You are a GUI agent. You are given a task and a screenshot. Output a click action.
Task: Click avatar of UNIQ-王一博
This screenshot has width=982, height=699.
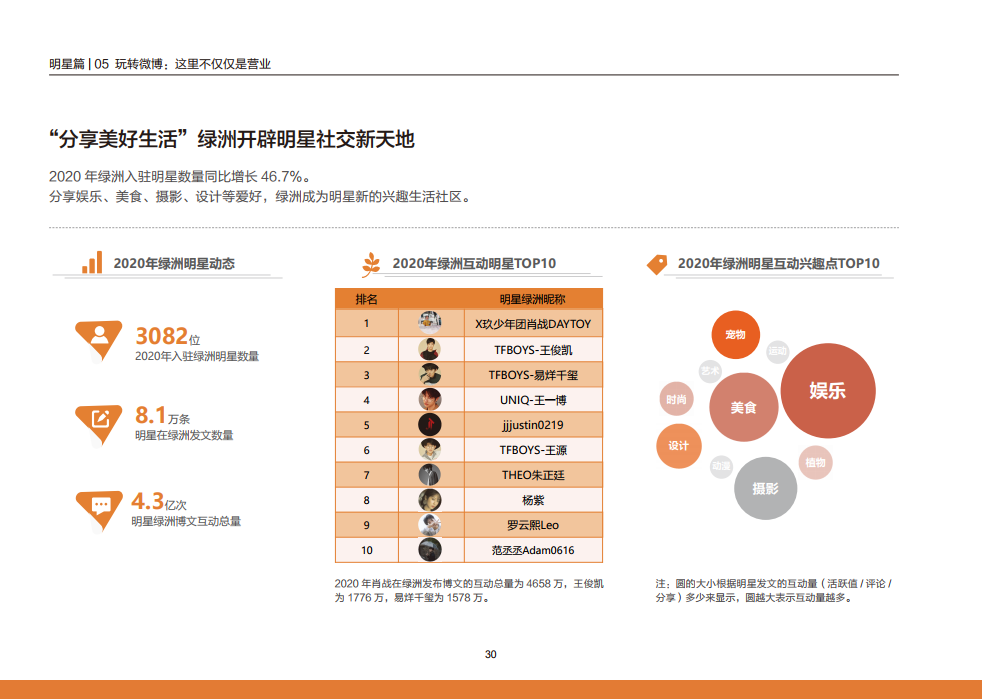click(430, 400)
